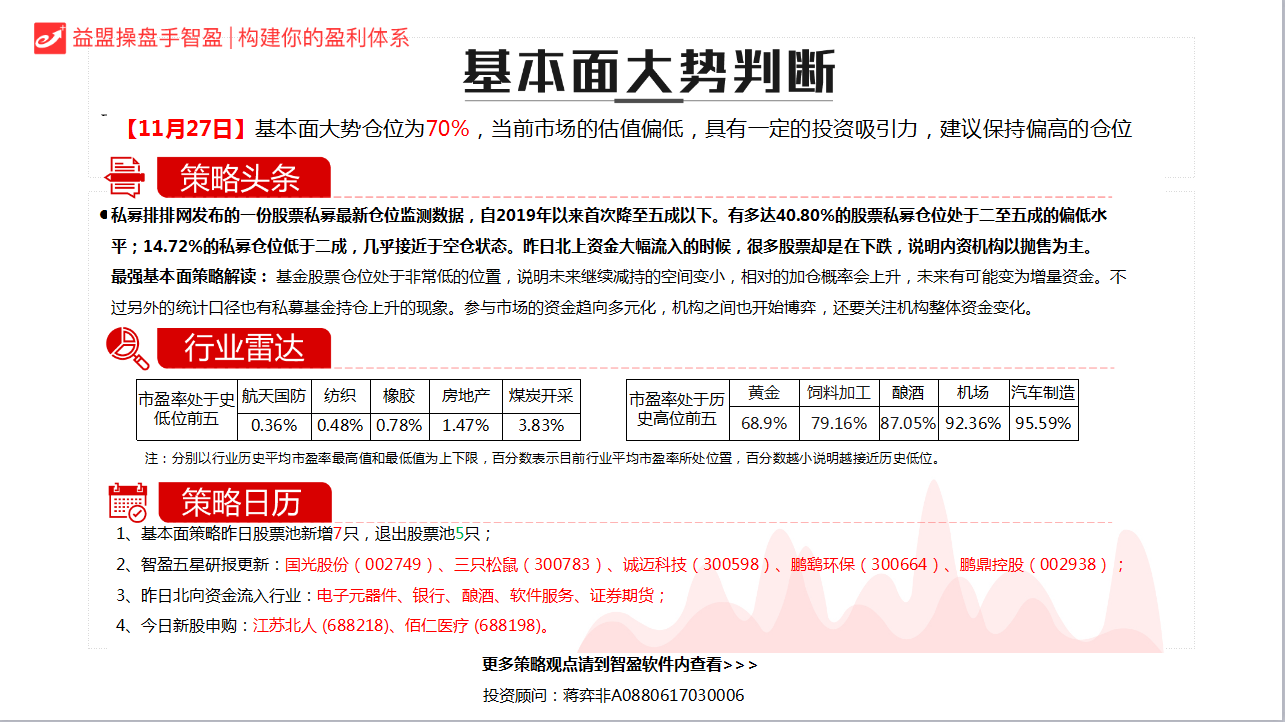
Task: Select the 航天国防 cell in low-PE table
Action: [274, 395]
